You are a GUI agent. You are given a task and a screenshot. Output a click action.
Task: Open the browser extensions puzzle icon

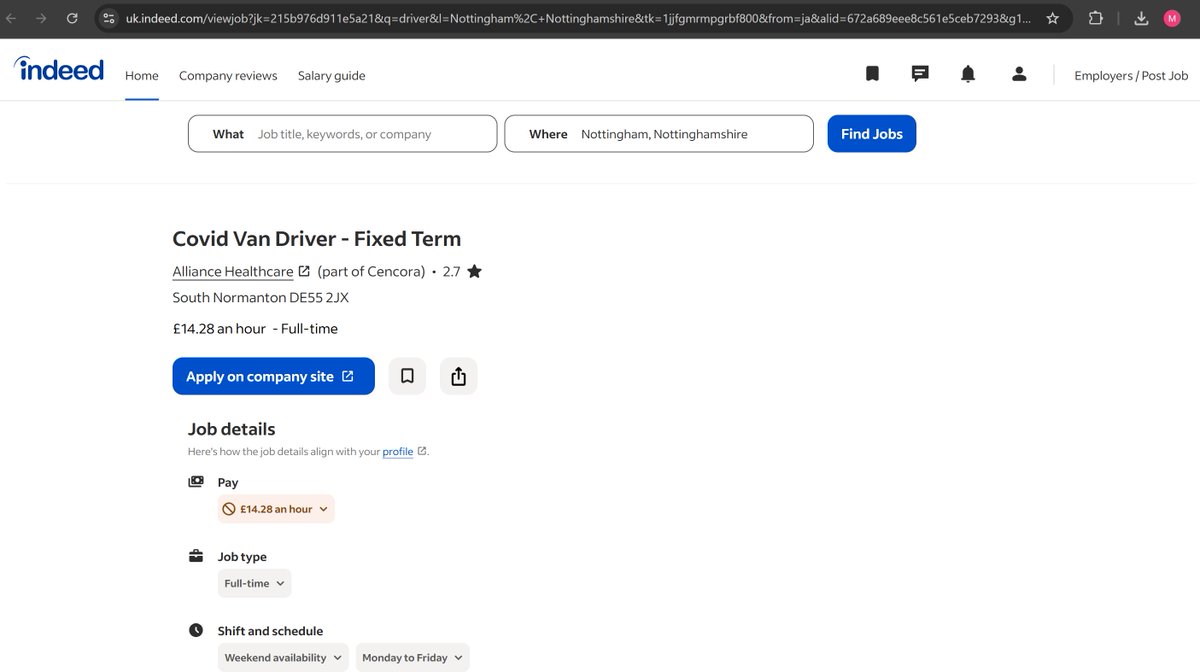(1096, 18)
